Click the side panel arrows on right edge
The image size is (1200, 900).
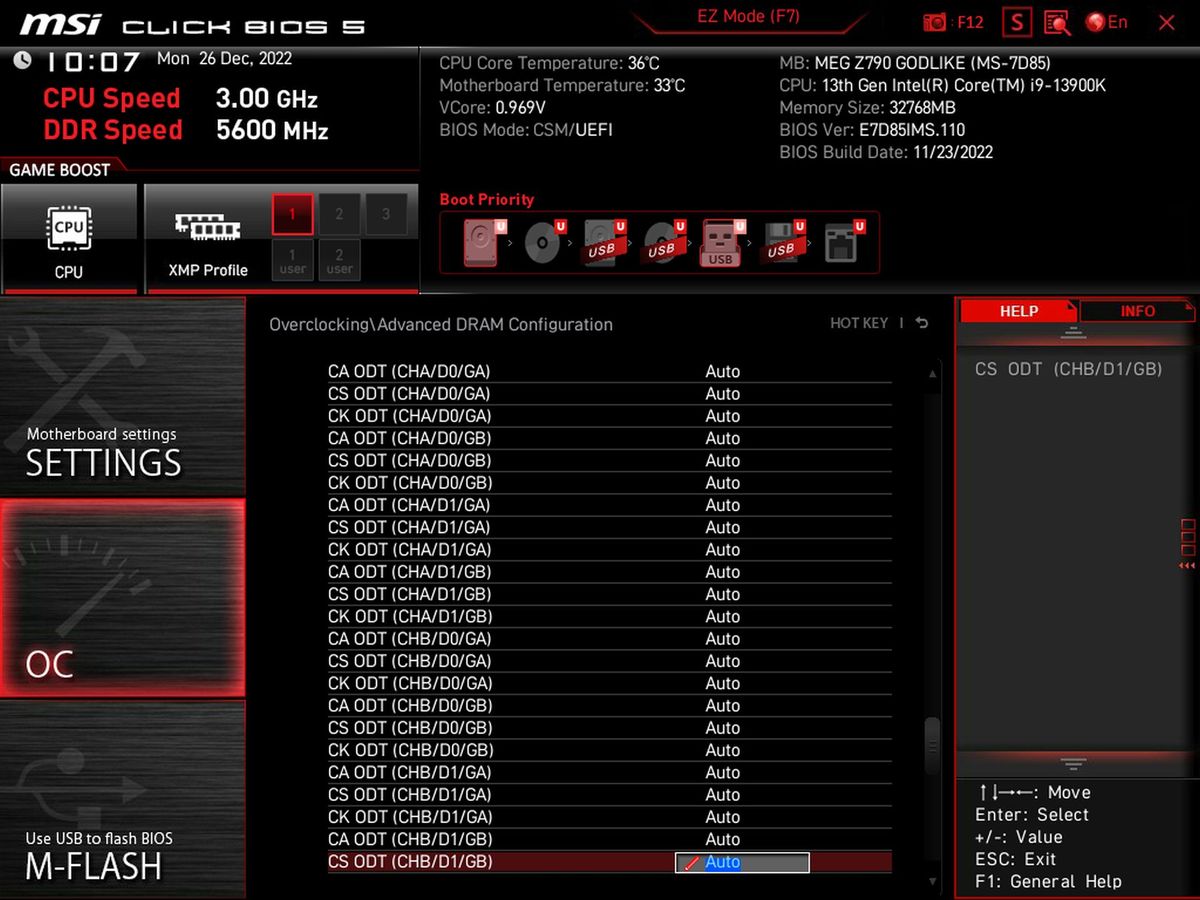pos(1187,543)
